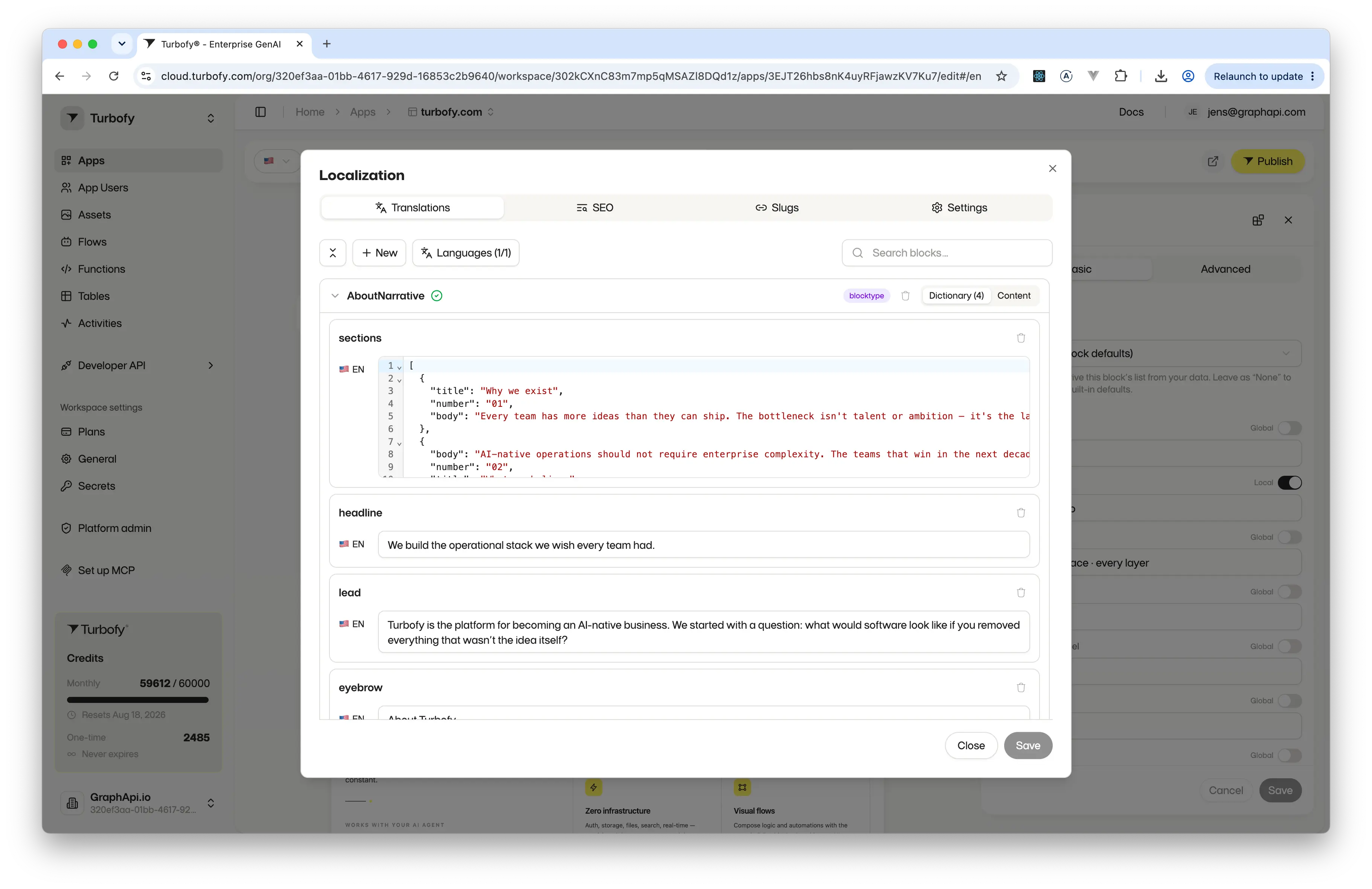Toggle the sidebar panel icon

pos(261,112)
